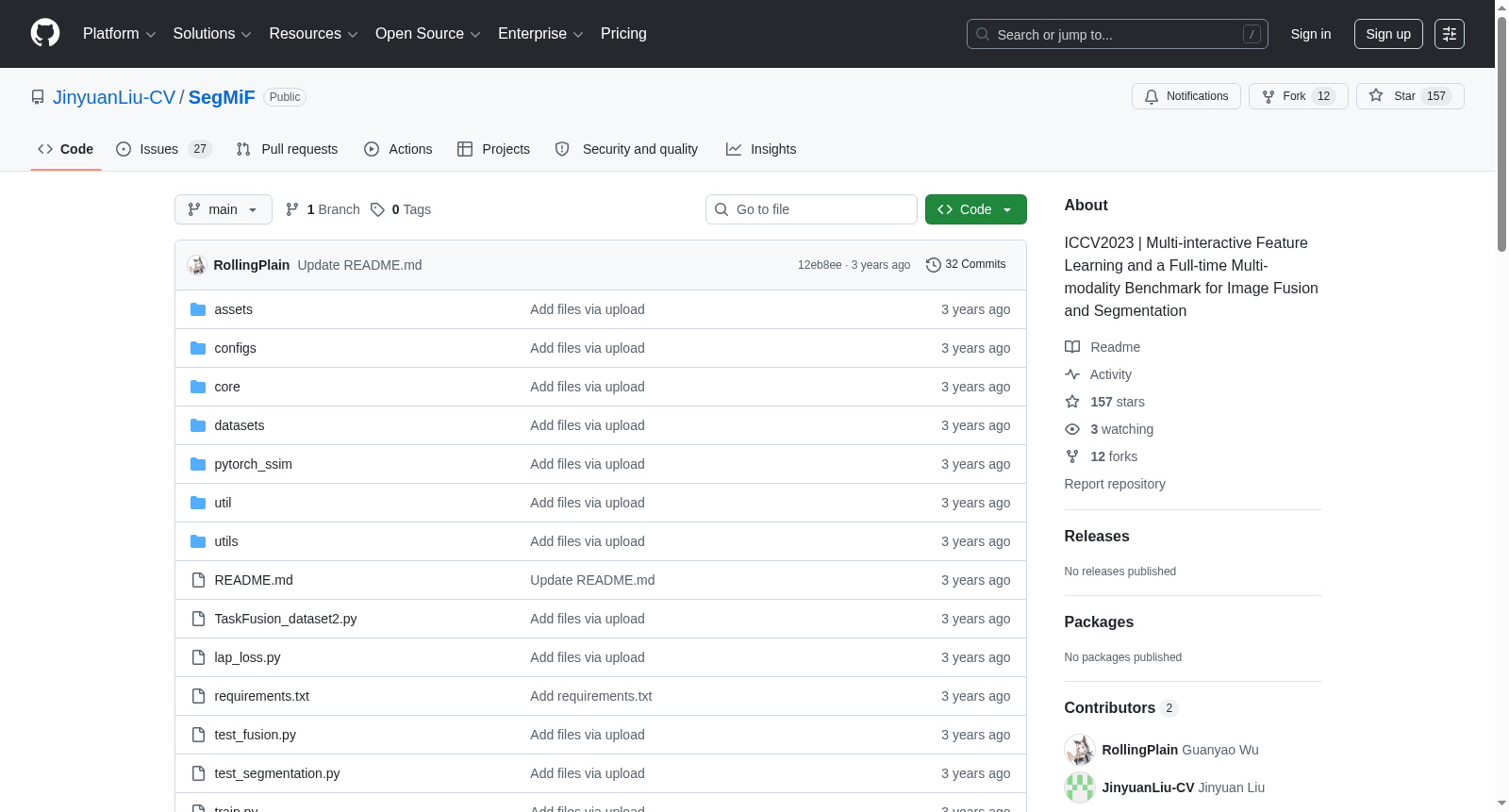
Task: Click the star icon in Star button
Action: click(1376, 96)
